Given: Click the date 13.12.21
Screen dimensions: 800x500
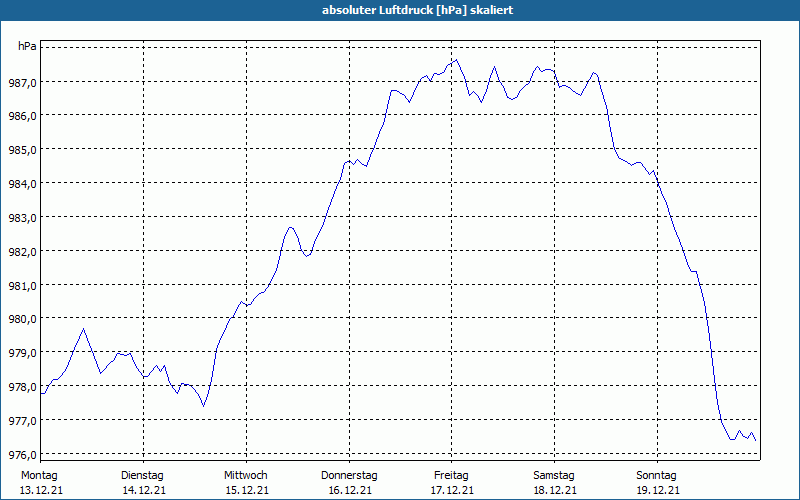Looking at the screenshot, I should pyautogui.click(x=41, y=490).
